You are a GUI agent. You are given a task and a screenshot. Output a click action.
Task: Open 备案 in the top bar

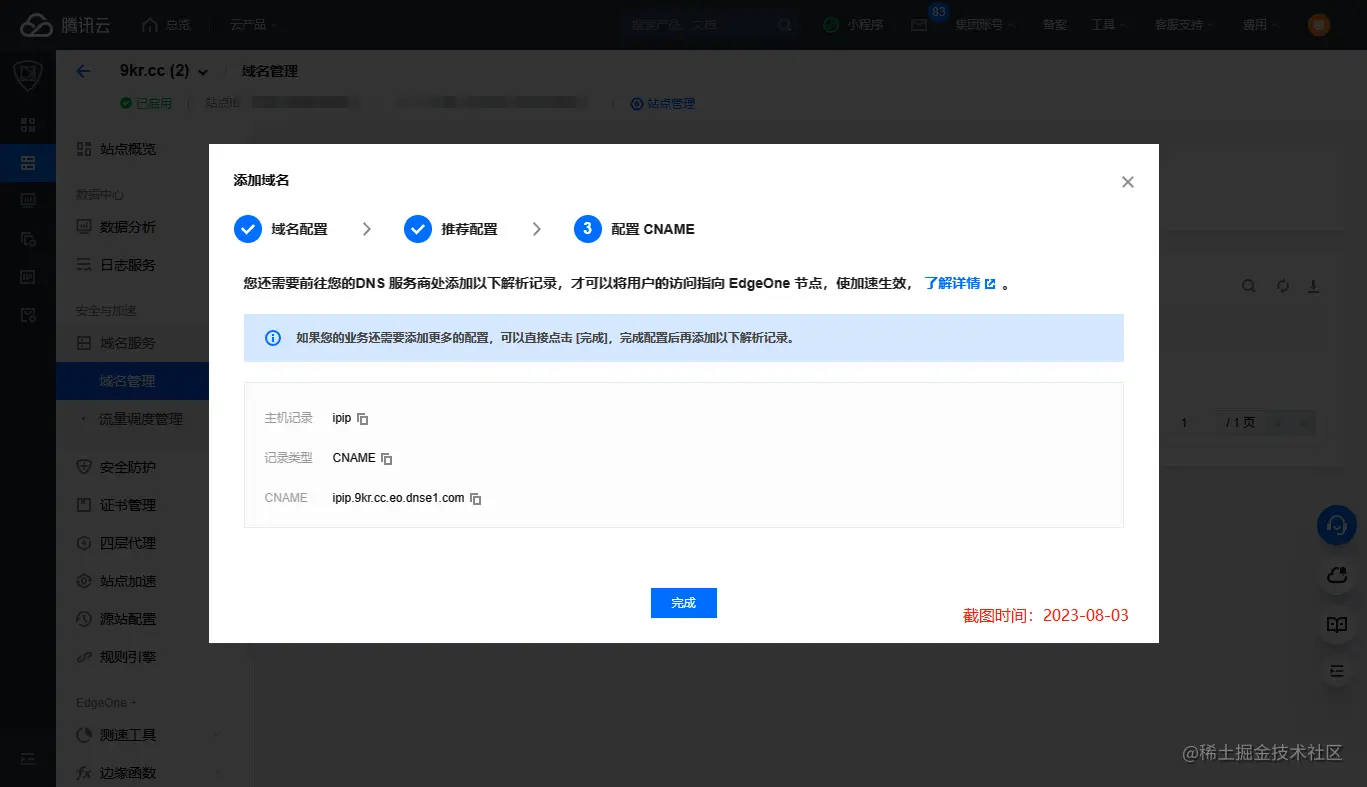(1054, 25)
